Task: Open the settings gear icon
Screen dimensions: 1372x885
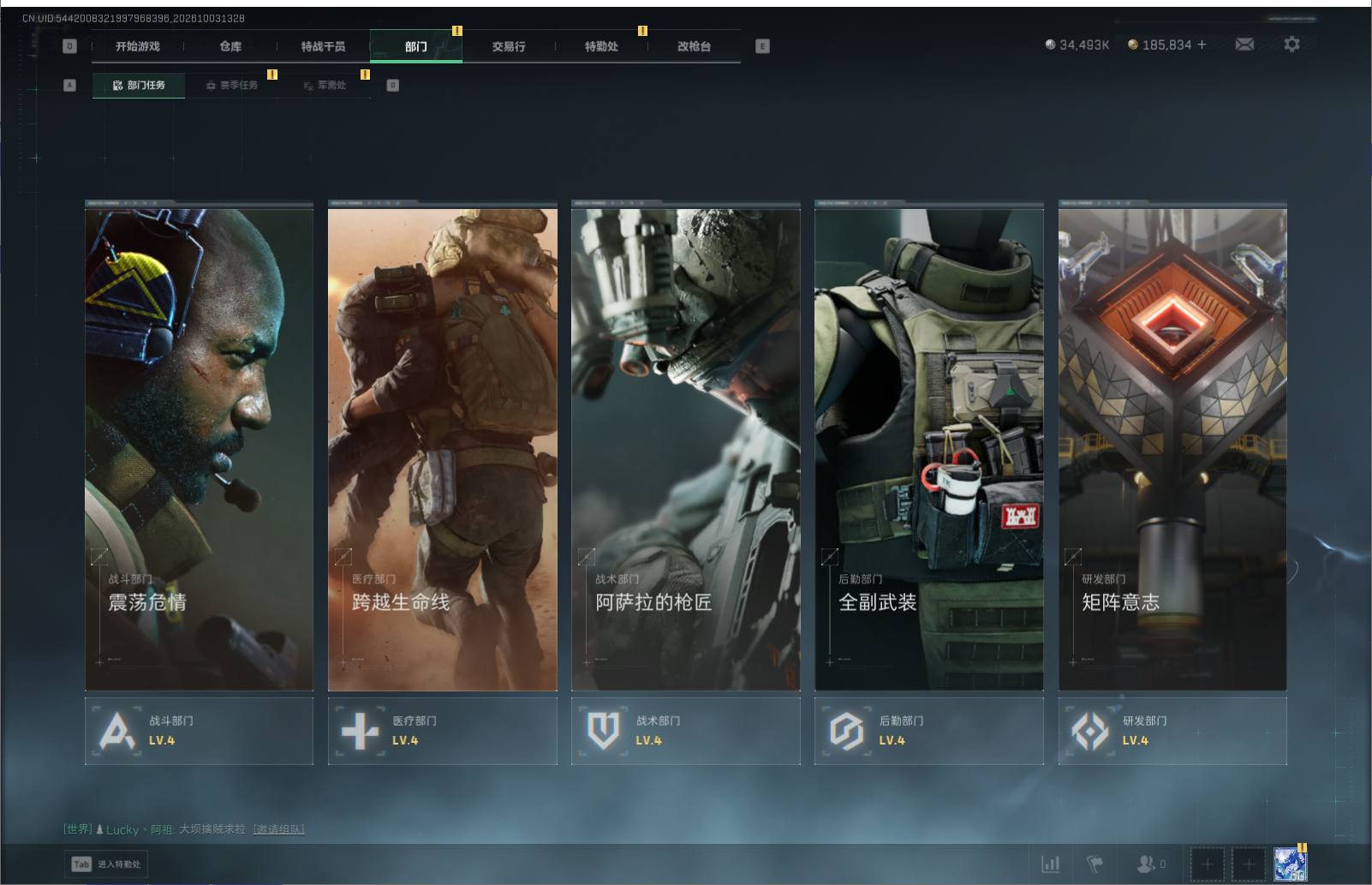Action: pyautogui.click(x=1291, y=44)
